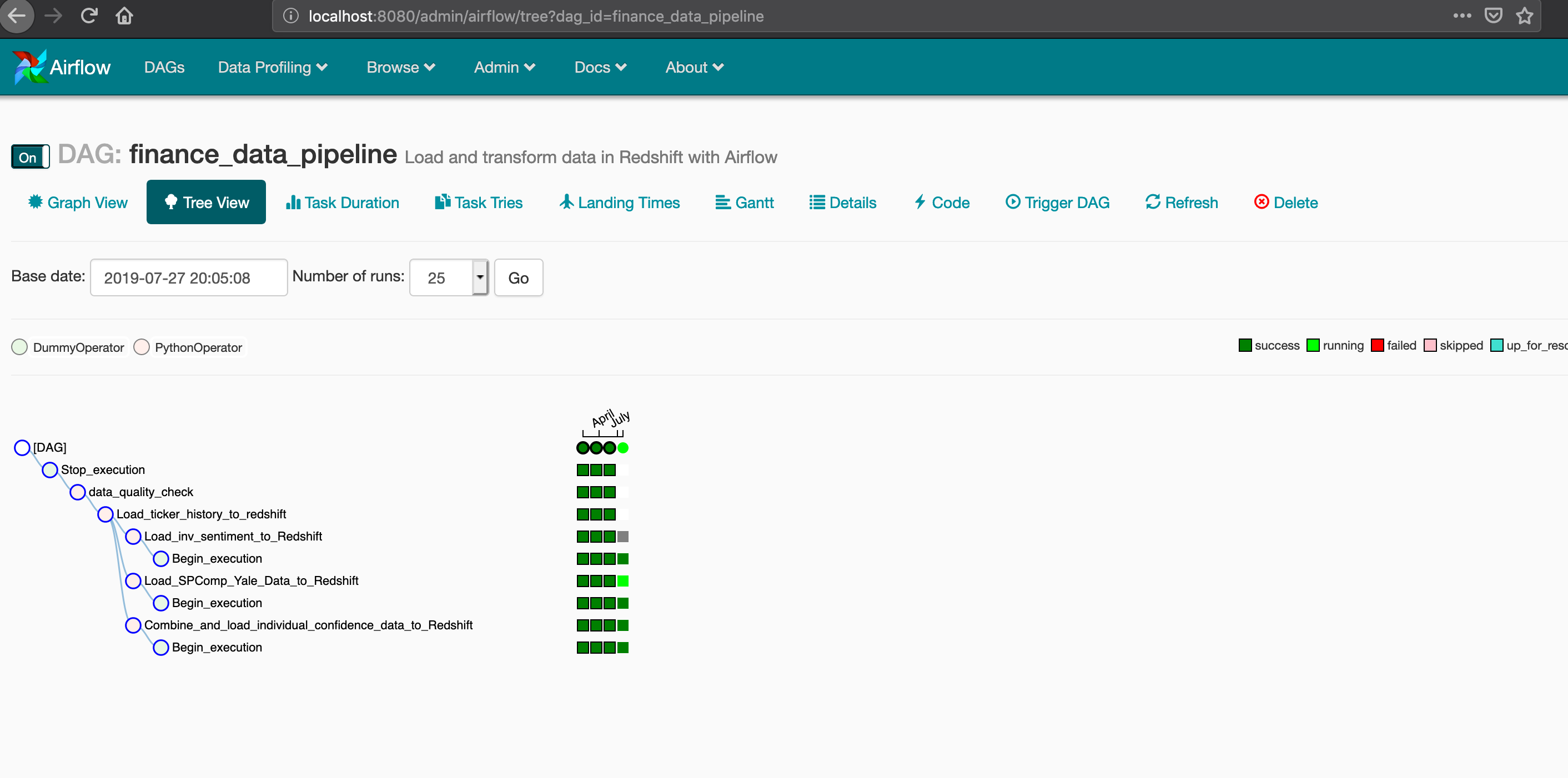Screen dimensions: 1568x778
Task: Expand the Data Profiling menu
Action: point(272,67)
